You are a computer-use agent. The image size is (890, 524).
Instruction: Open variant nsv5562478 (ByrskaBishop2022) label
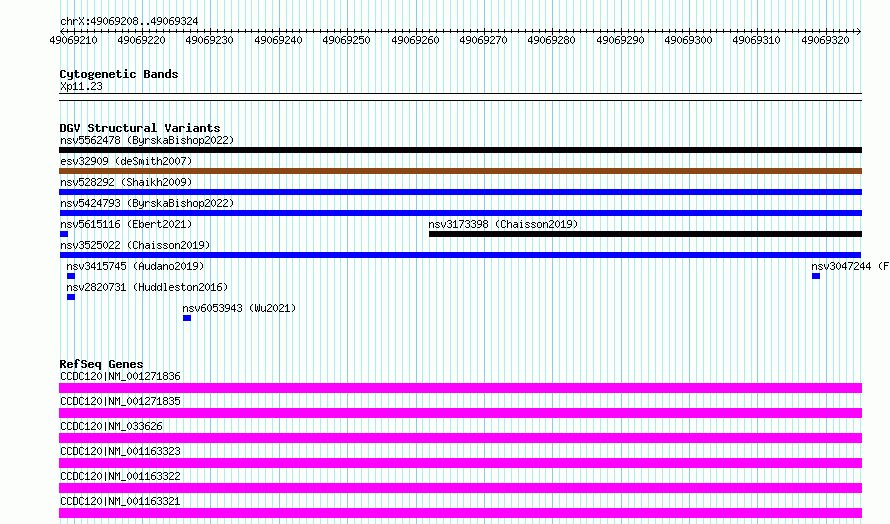147,140
